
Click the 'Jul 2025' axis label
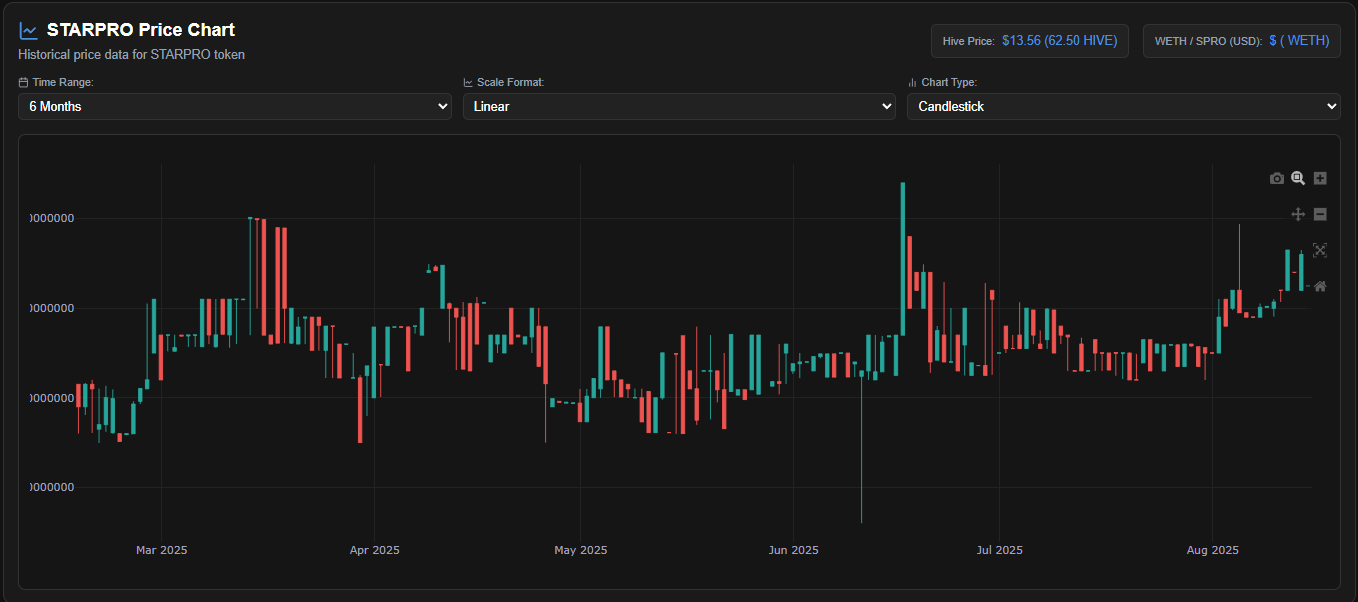pyautogui.click(x=999, y=550)
